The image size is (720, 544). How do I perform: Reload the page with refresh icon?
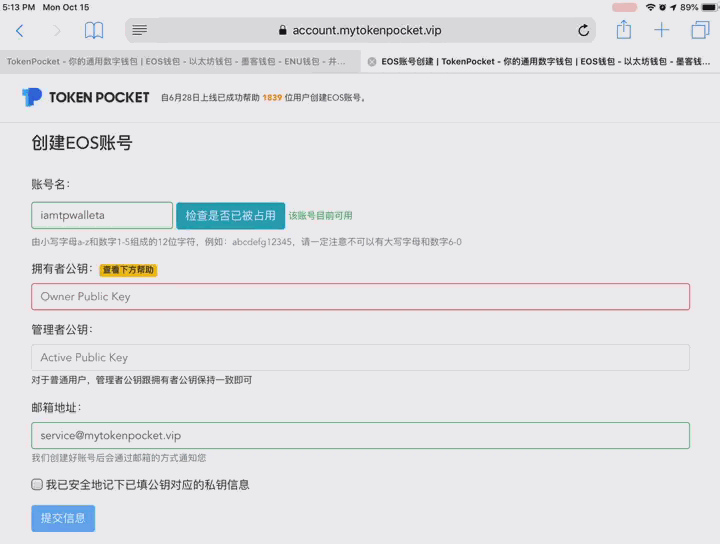tap(584, 30)
